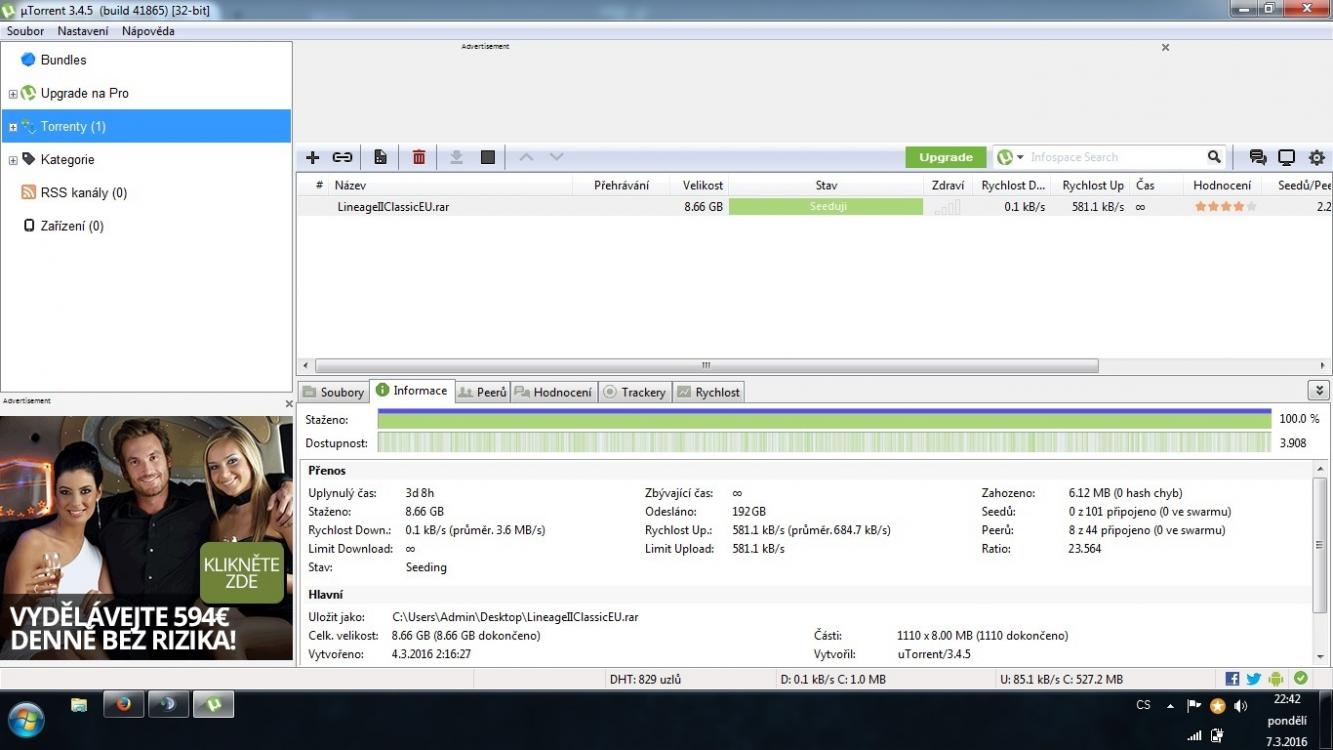Stop torrent with square stop icon
Viewport: 1333px width, 750px height.
point(488,157)
